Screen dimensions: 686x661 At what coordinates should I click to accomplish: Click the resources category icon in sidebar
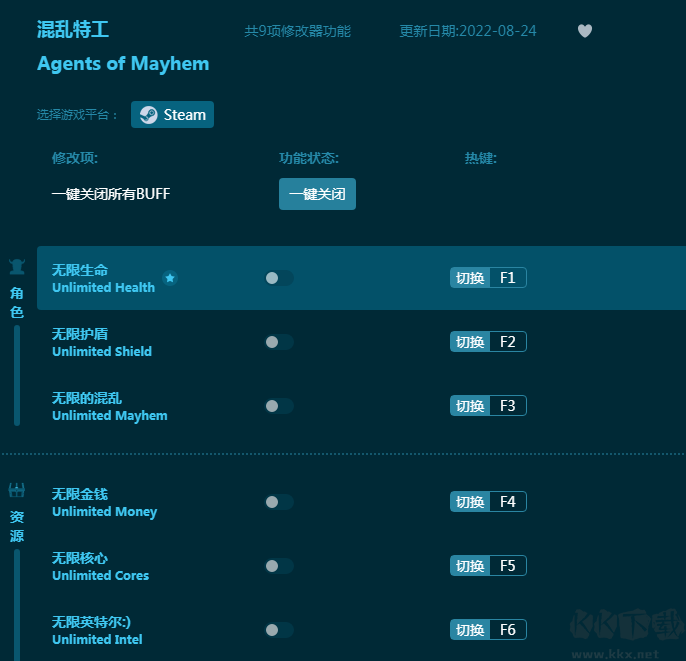coord(17,490)
